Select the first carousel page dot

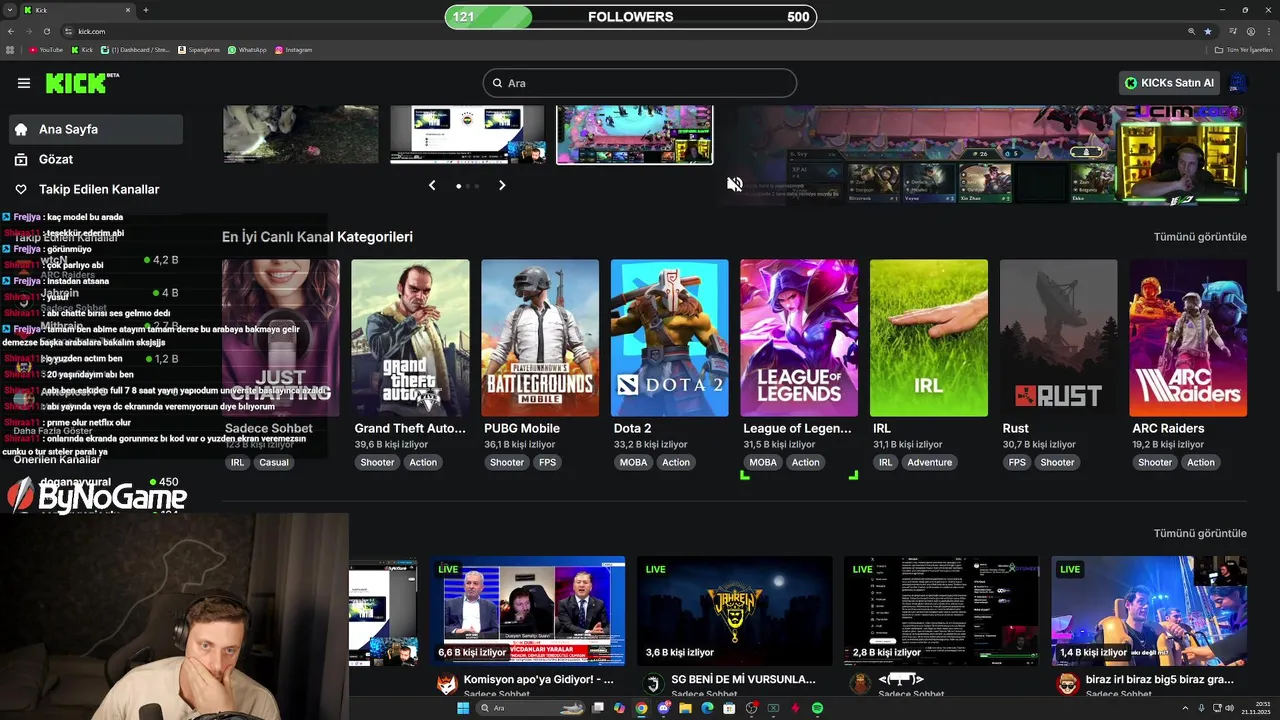tap(459, 186)
